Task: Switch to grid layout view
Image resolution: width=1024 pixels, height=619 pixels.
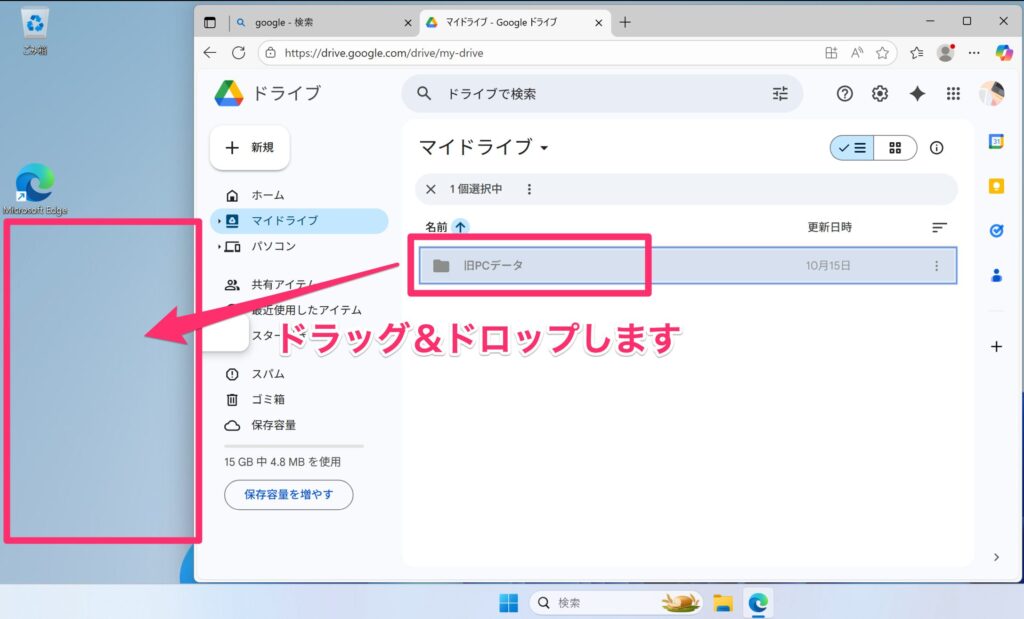Action: 895,148
